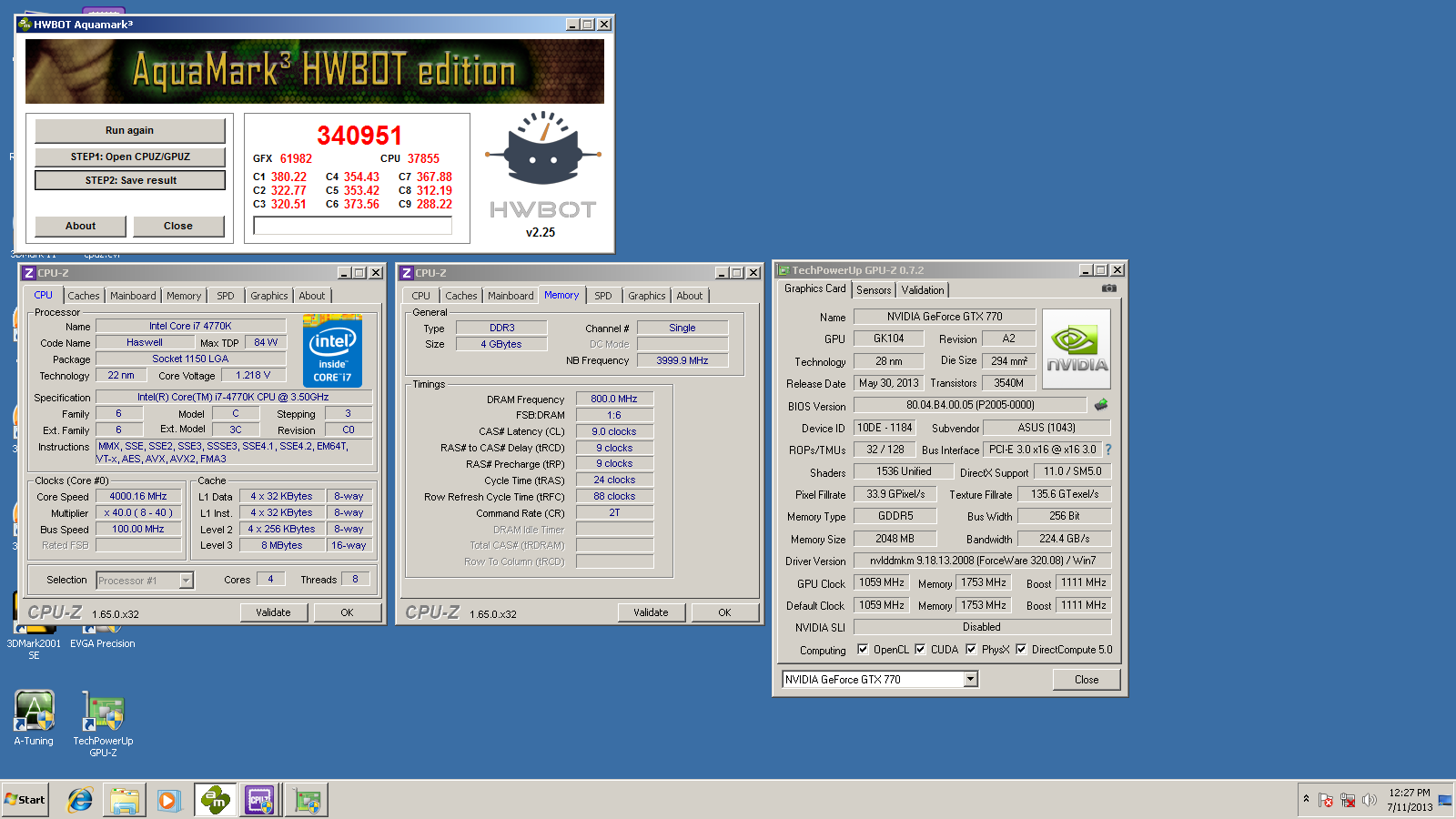
Task: Click OK in the Memory CPU-Z window
Action: coord(724,612)
